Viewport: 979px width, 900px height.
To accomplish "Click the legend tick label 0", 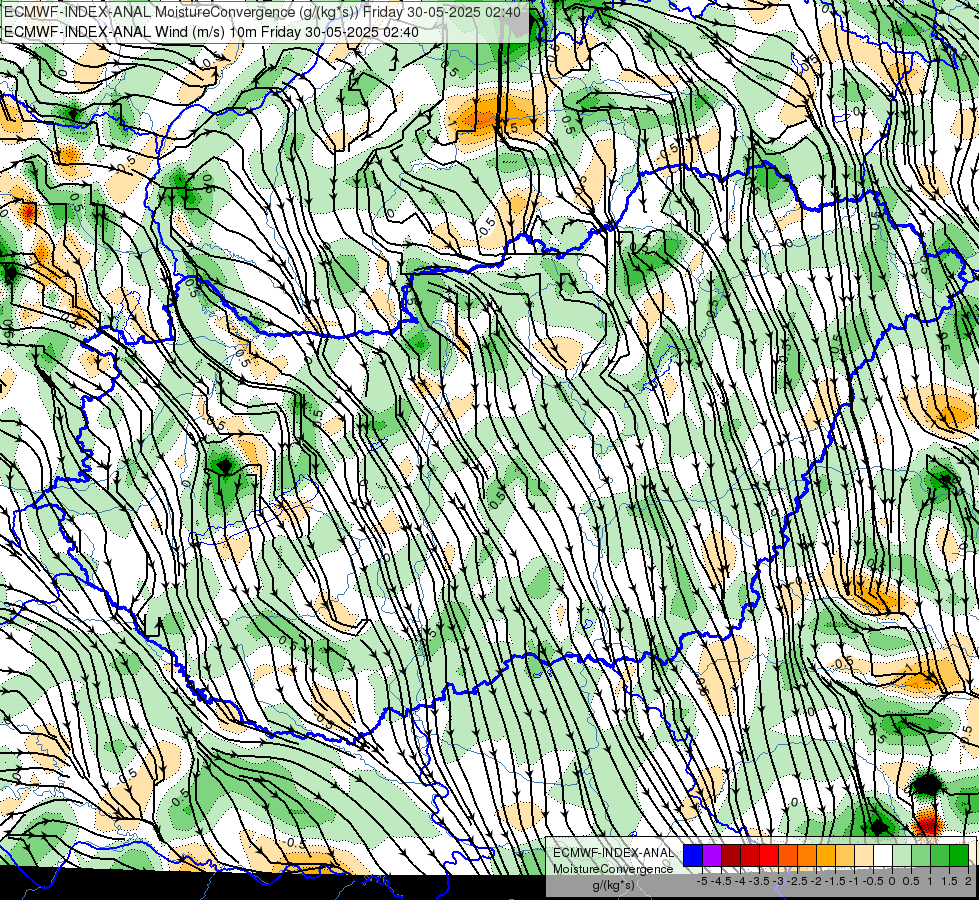I will coord(892,881).
